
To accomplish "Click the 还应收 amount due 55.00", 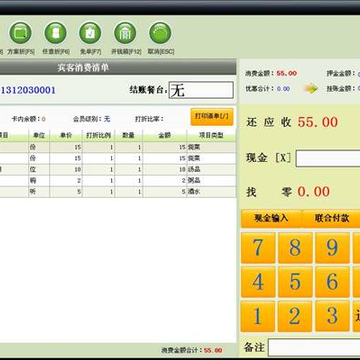I will point(318,122).
